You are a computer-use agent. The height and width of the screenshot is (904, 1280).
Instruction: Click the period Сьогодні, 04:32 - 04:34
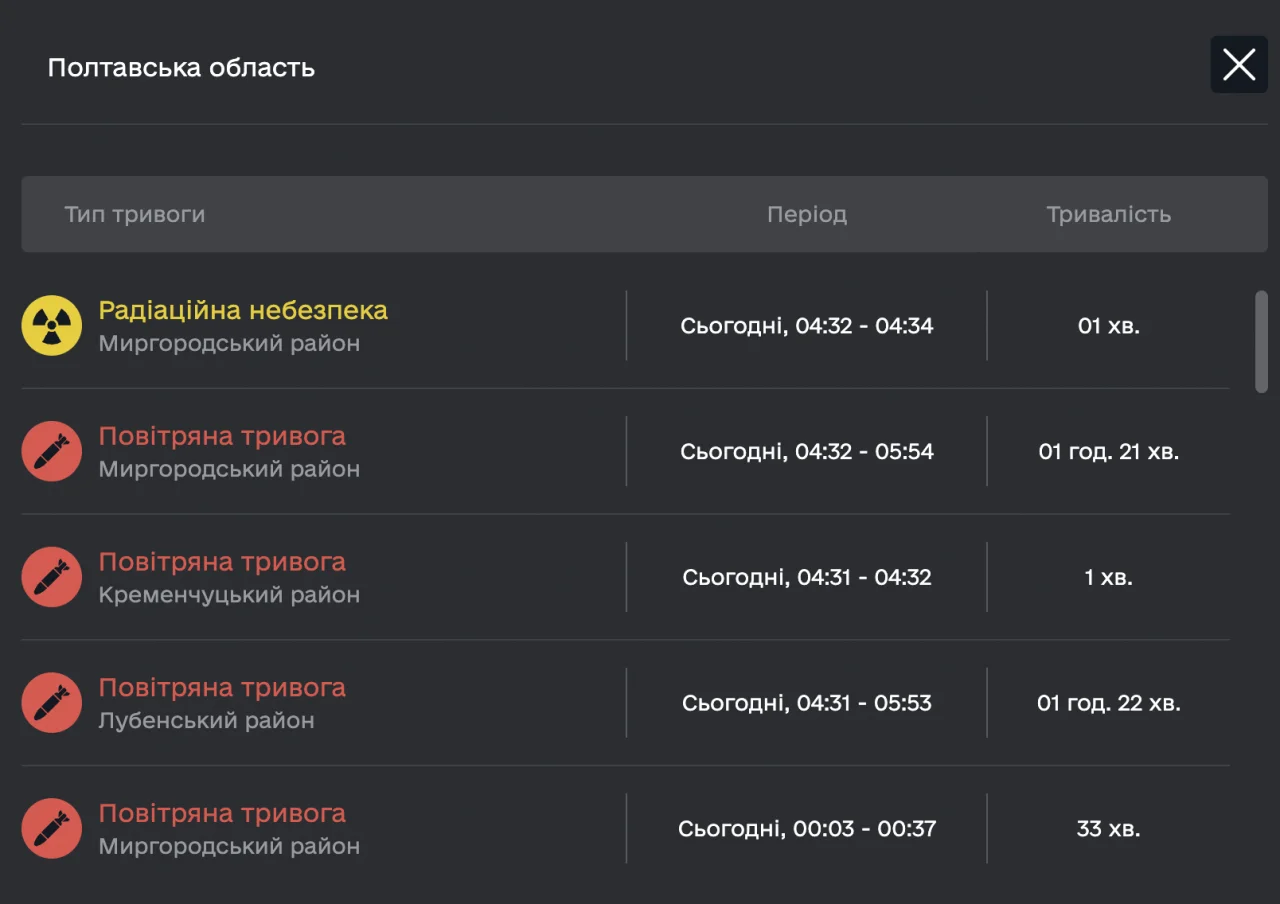click(806, 326)
